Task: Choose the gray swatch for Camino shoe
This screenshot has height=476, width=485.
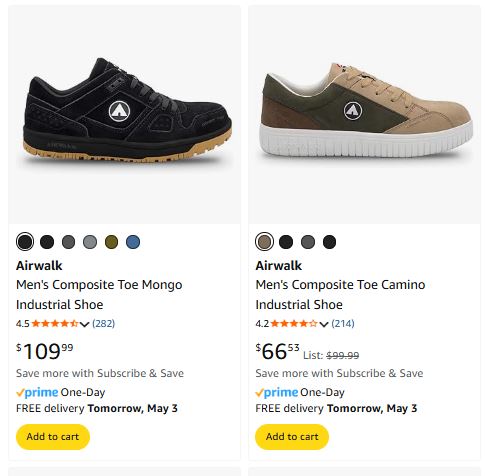Action: [308, 242]
